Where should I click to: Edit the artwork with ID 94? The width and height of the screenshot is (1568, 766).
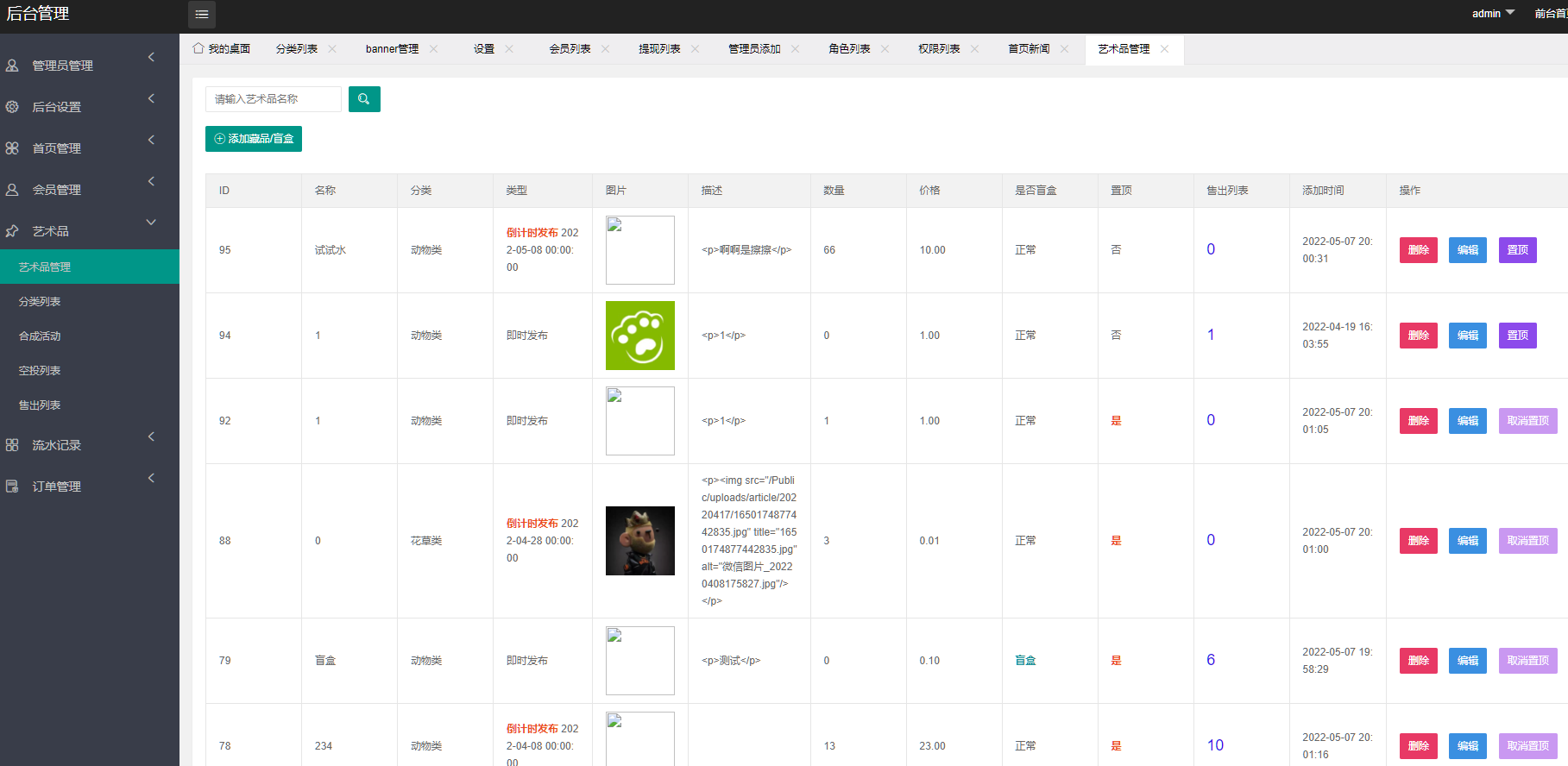(1467, 336)
